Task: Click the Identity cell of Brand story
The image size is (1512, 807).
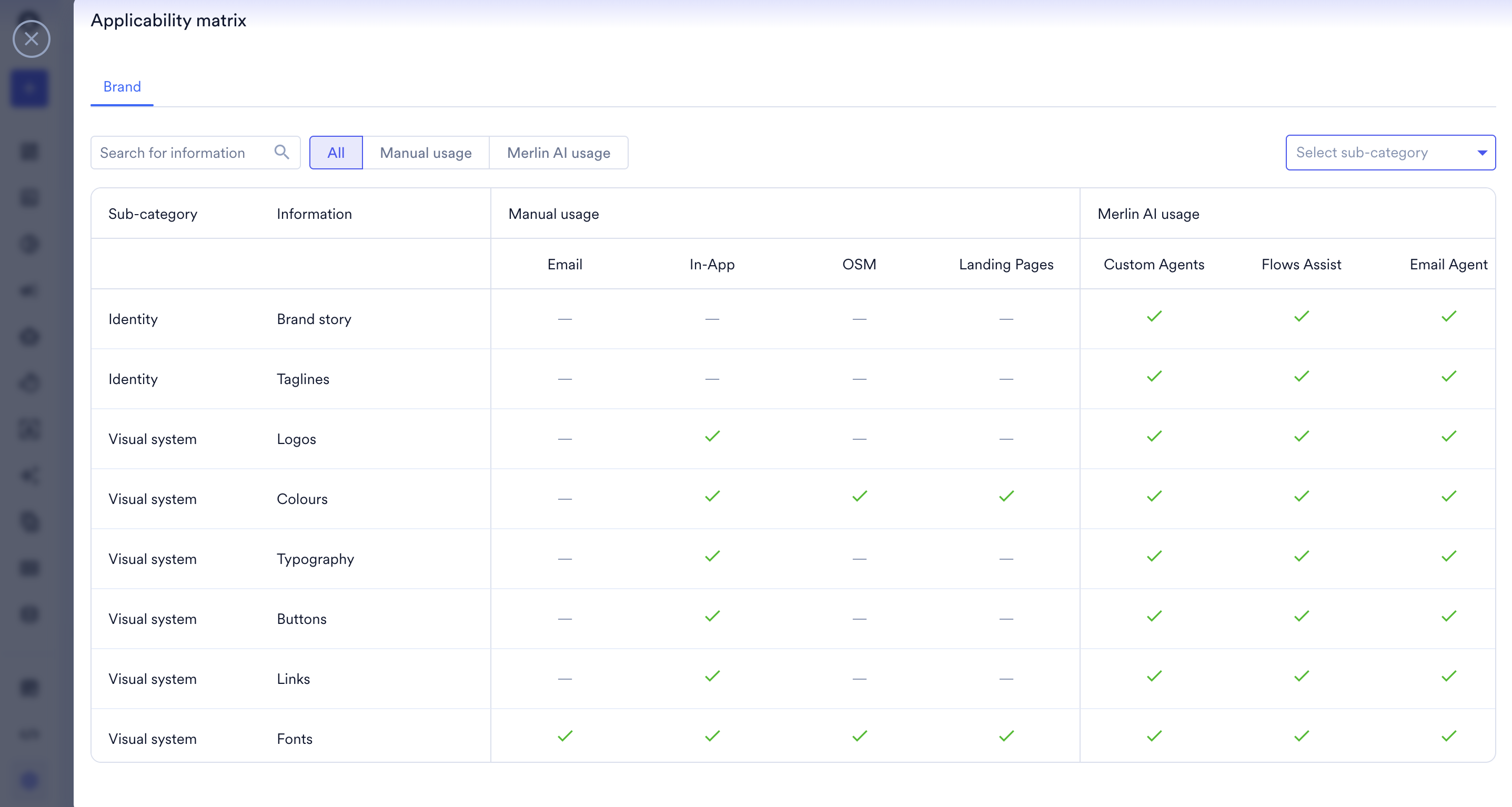Action: 133,319
